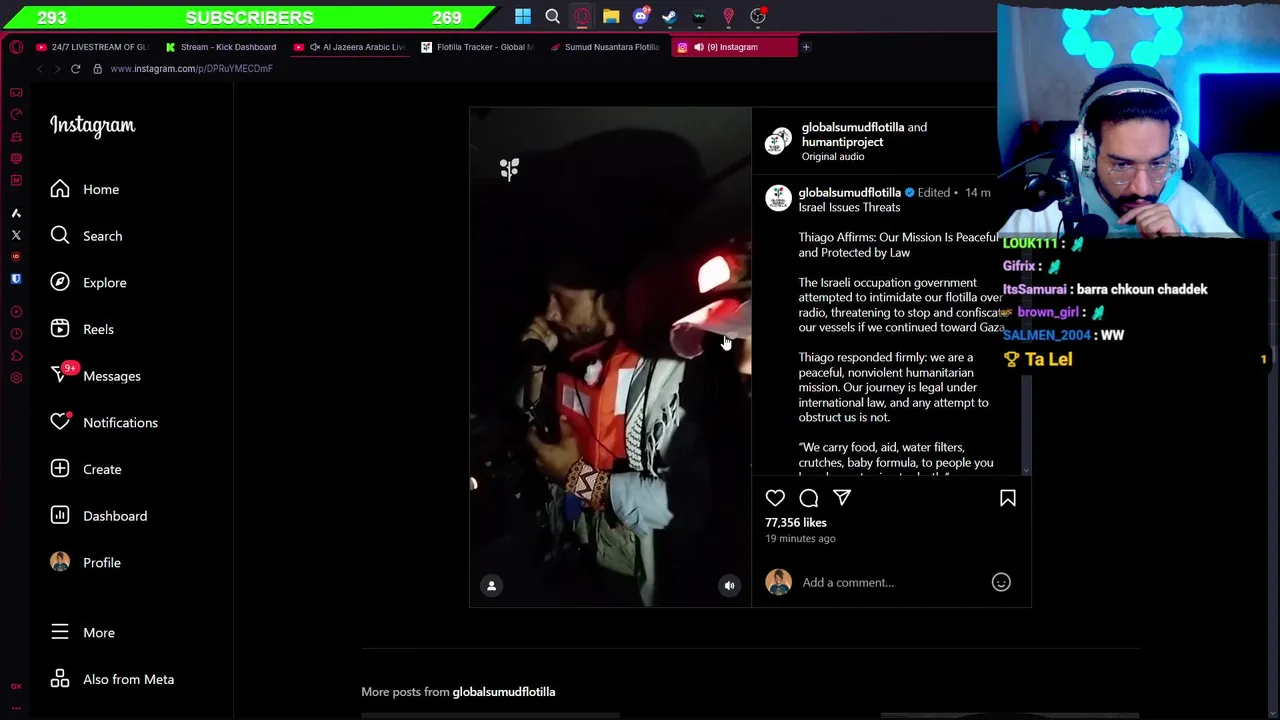Expand Also from Meta menu
1280x720 pixels.
[112, 679]
